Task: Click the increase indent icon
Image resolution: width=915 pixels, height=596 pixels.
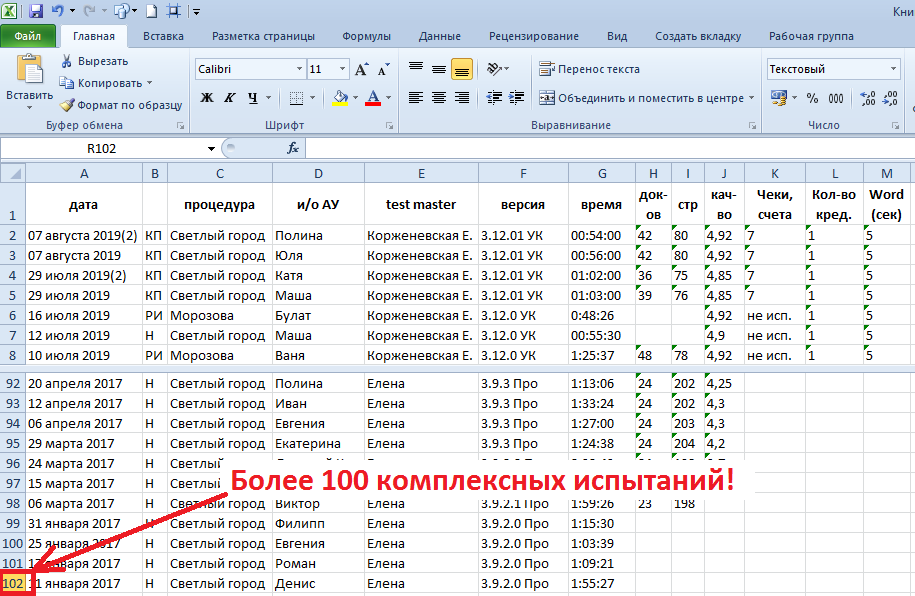Action: [x=517, y=98]
